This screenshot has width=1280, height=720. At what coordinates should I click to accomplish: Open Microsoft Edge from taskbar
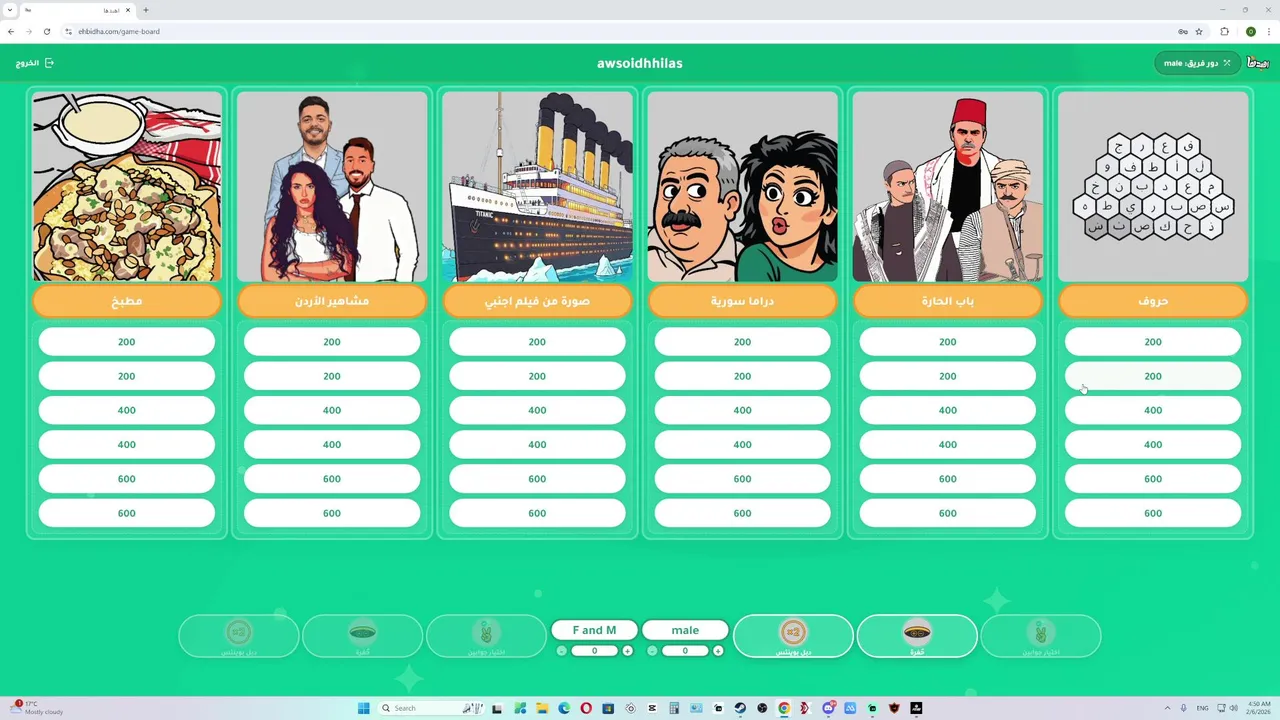coord(564,708)
